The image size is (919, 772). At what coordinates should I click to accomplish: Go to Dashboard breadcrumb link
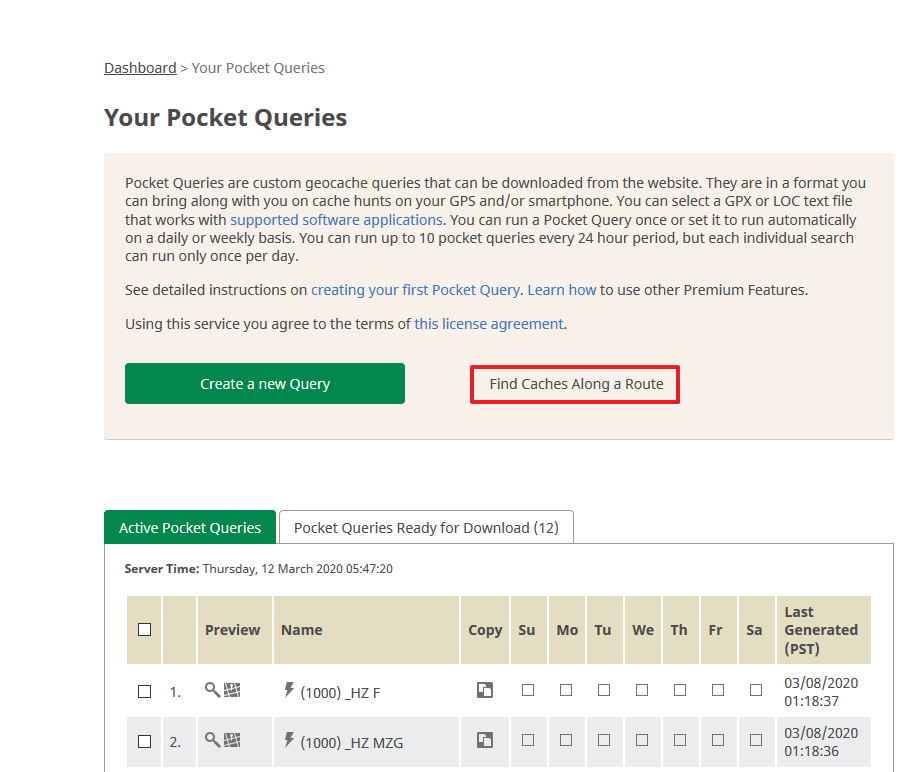140,68
